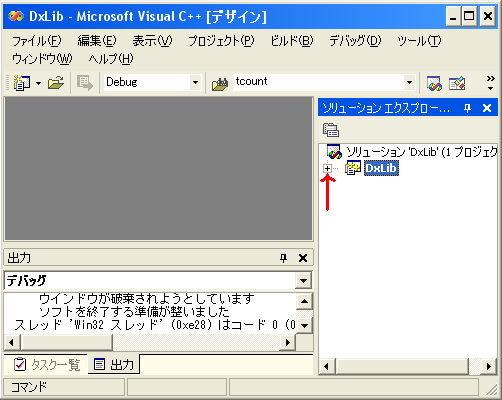Toggle auto-hide pin on the 出力 panel
Screen dimensions: 502x400
click(x=283, y=258)
